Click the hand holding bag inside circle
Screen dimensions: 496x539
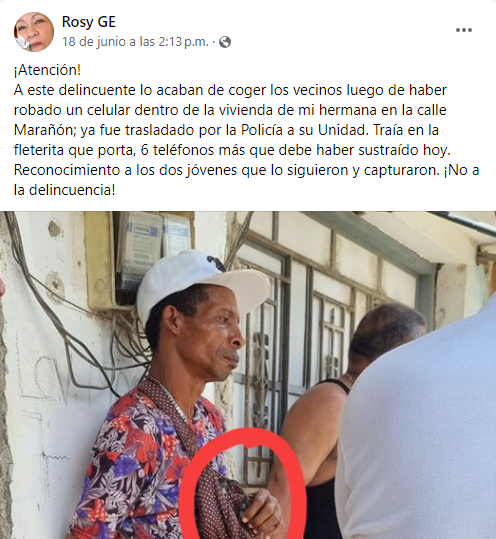[263, 512]
